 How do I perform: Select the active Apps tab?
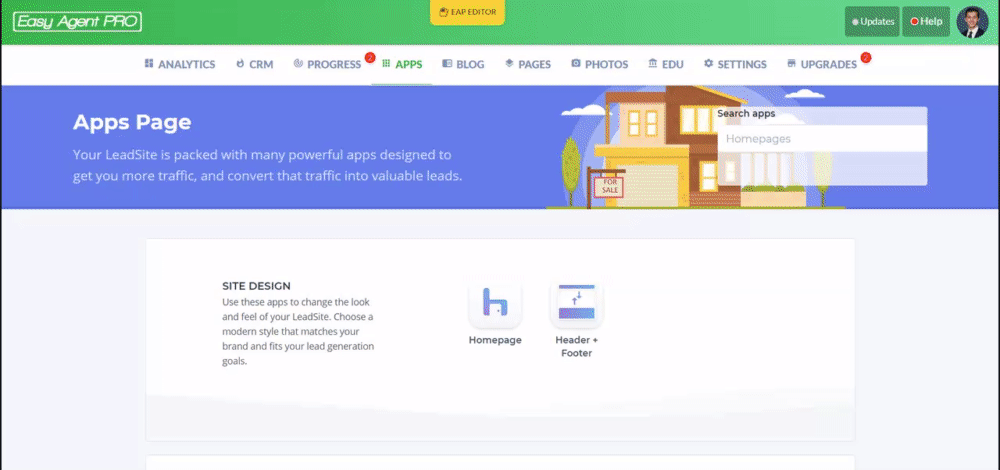pos(402,64)
